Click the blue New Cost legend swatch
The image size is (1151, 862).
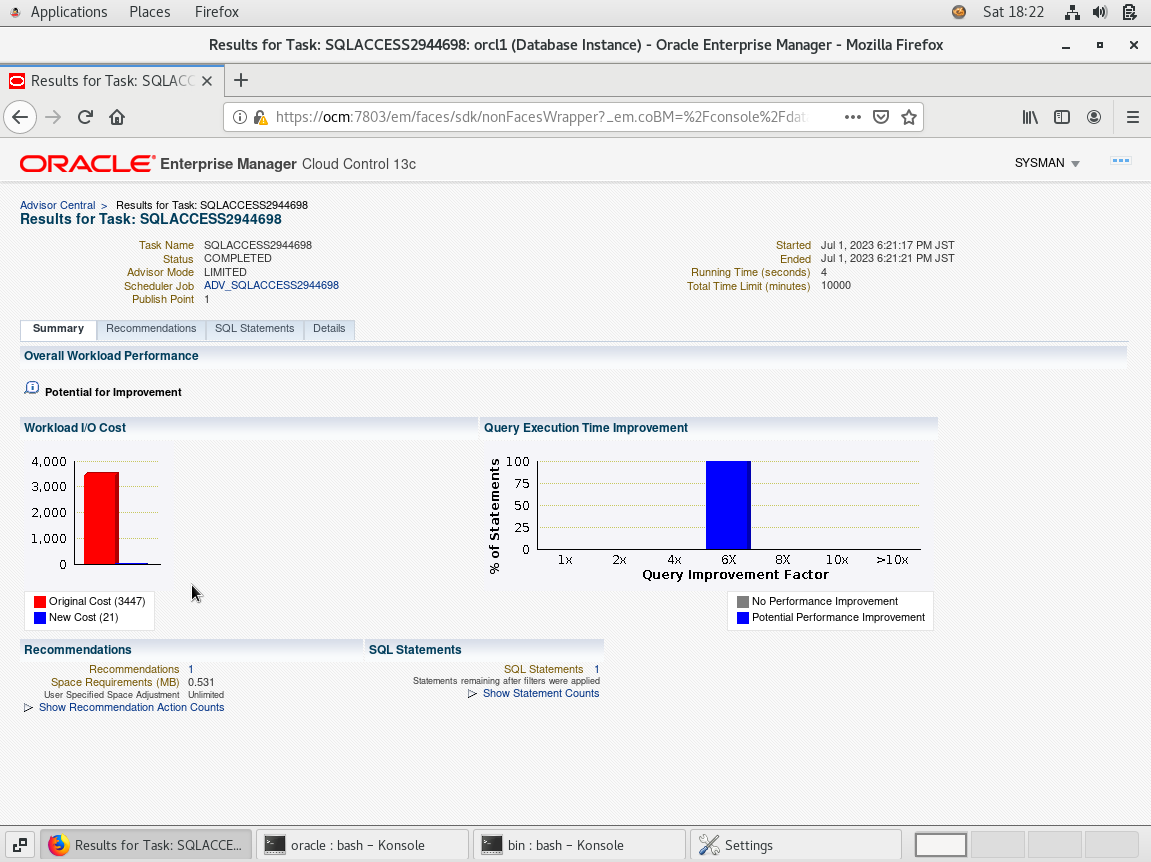tap(40, 617)
